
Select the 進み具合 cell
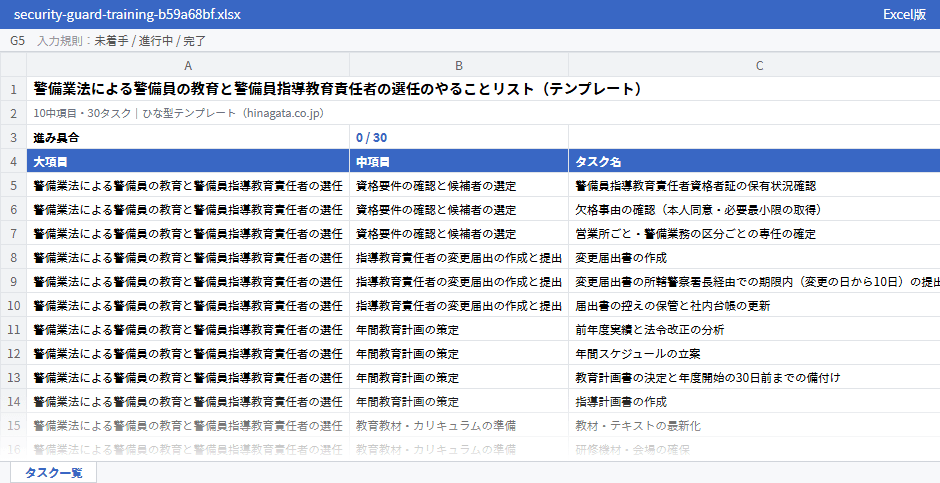(188, 137)
